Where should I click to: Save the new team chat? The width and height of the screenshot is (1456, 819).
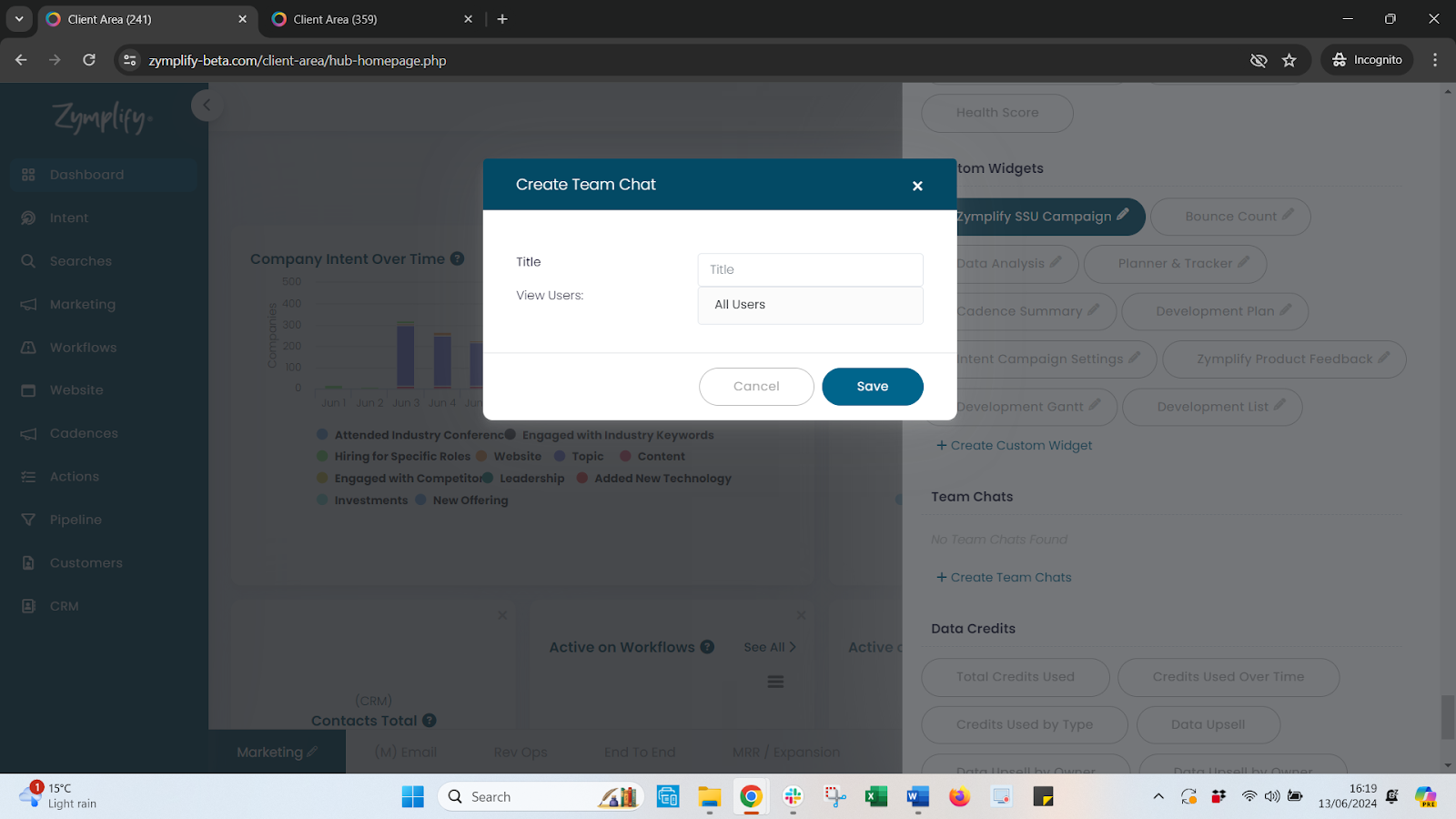(872, 386)
